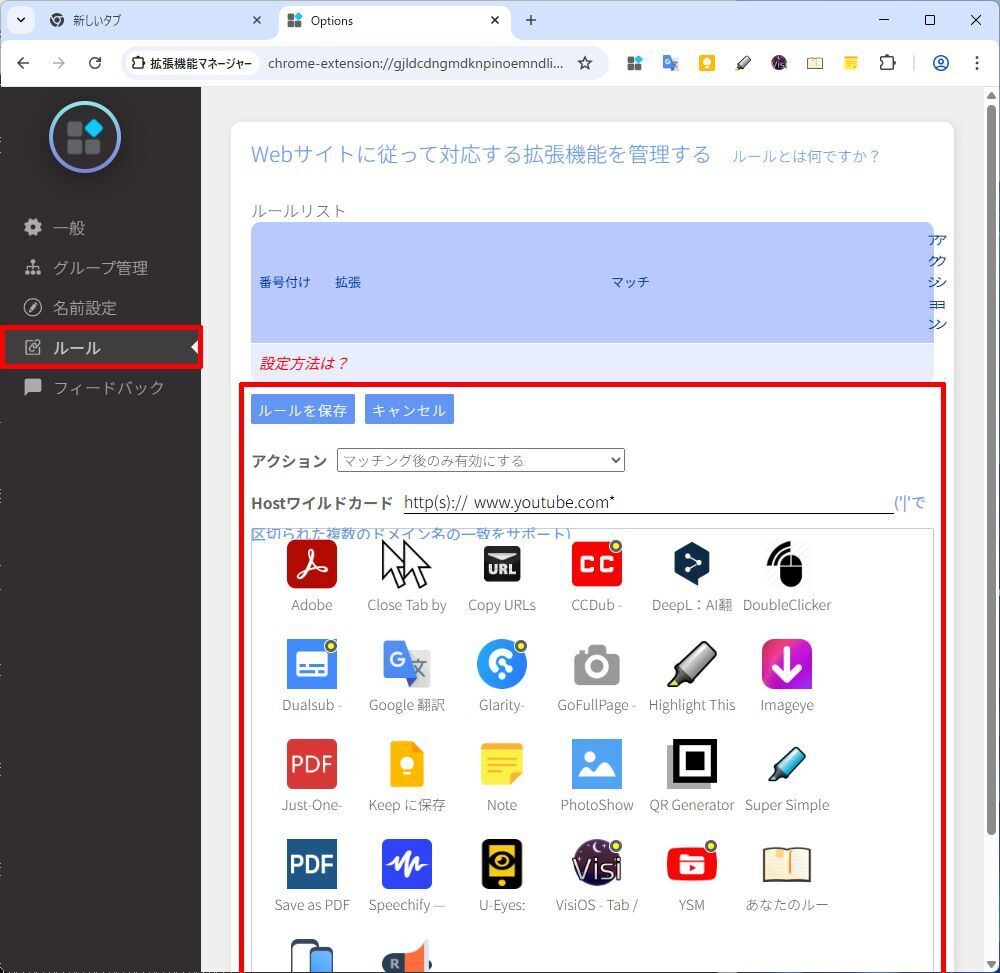Screen dimensions: 1000x973
Task: Select the PhotoShow extension icon
Action: (x=596, y=764)
